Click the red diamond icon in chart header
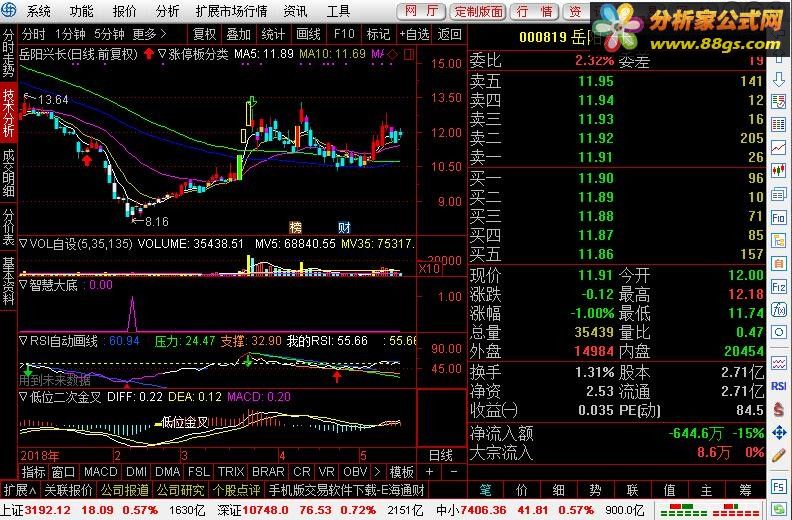Viewport: 792px width, 520px height. (392, 54)
